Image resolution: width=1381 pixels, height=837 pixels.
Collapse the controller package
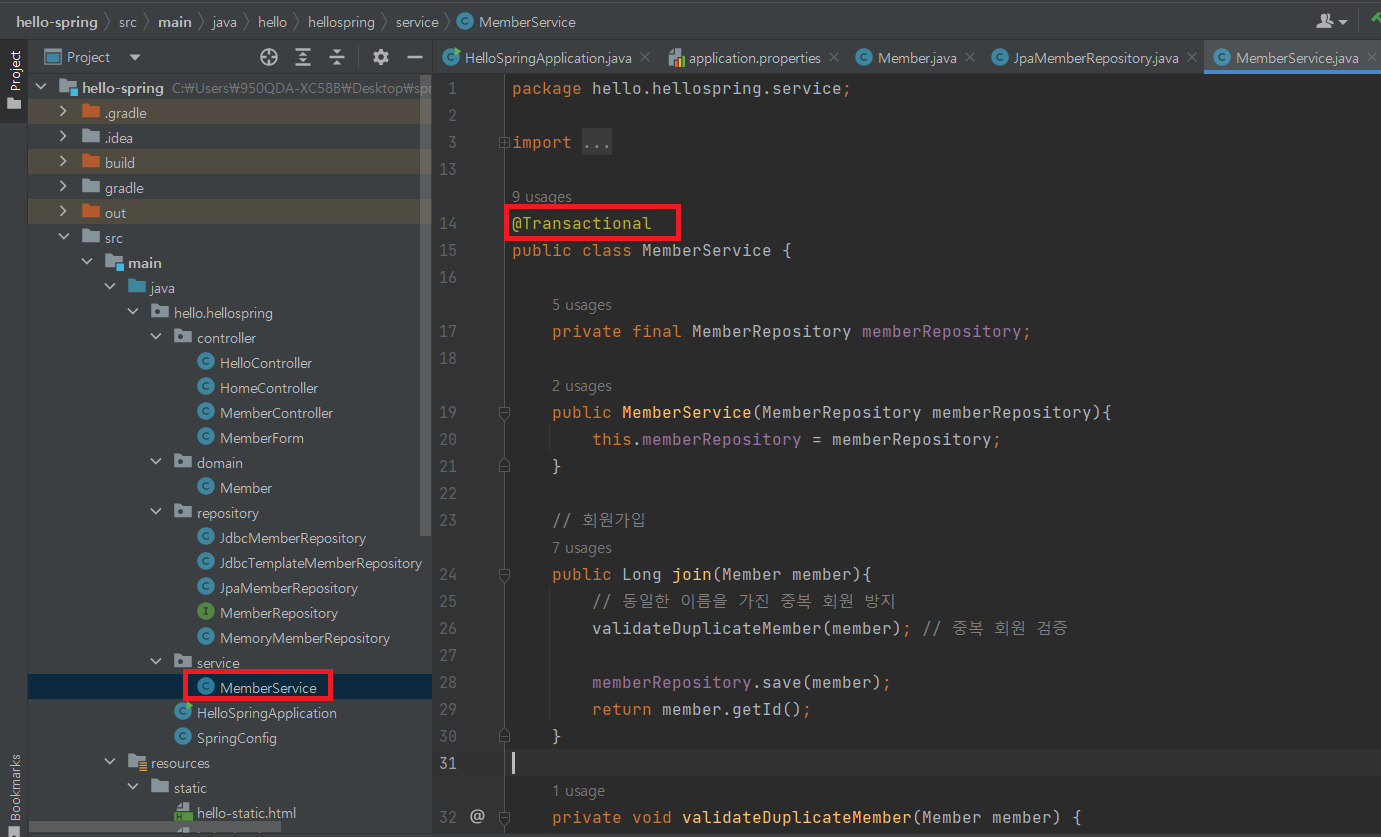[x=156, y=338]
